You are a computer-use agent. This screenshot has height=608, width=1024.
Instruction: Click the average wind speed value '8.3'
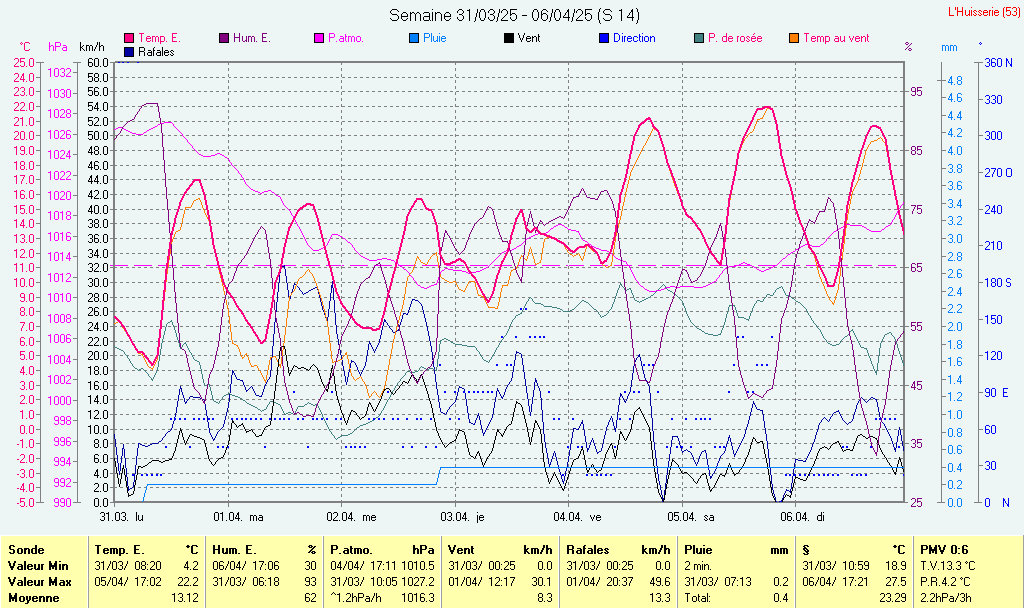click(545, 598)
